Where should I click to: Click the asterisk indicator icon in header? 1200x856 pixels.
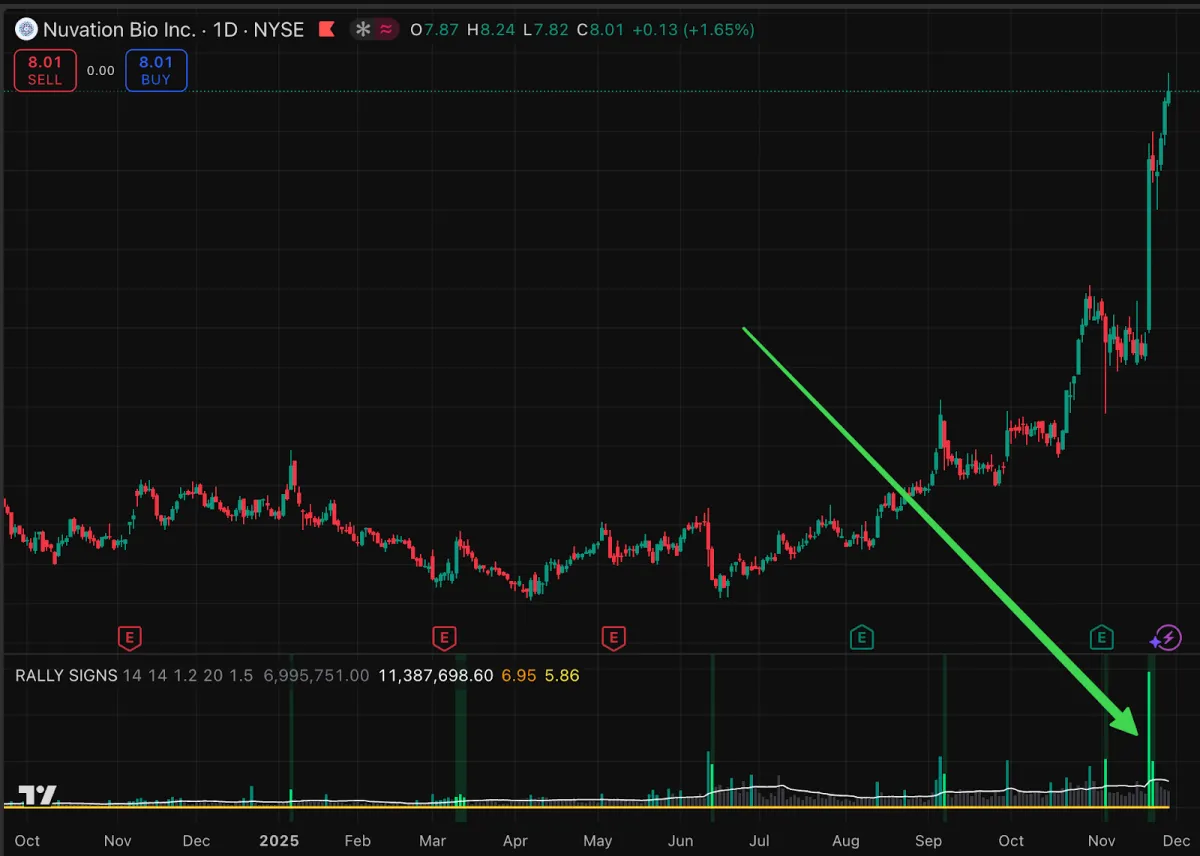[362, 29]
